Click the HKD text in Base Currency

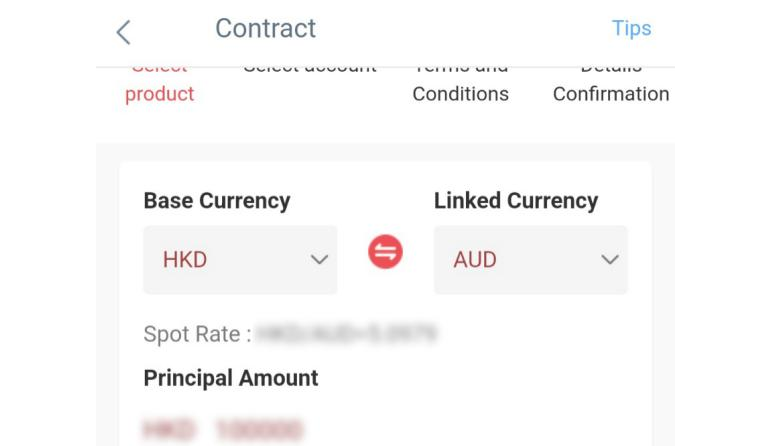(185, 260)
